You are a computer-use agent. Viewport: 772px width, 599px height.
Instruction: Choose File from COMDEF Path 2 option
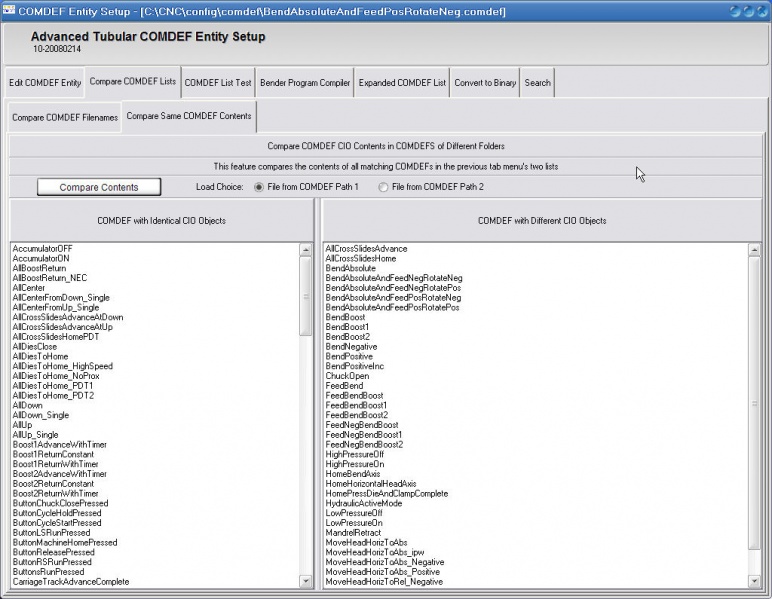(x=384, y=187)
